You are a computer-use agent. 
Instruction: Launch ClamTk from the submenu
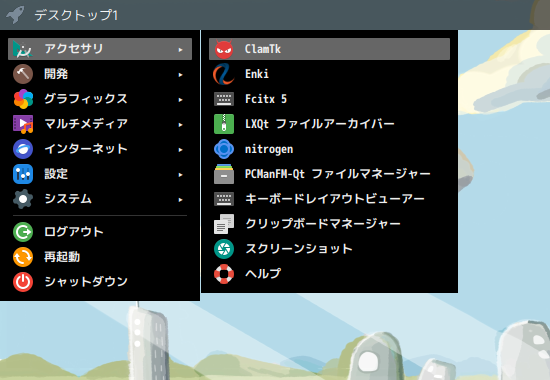point(329,49)
